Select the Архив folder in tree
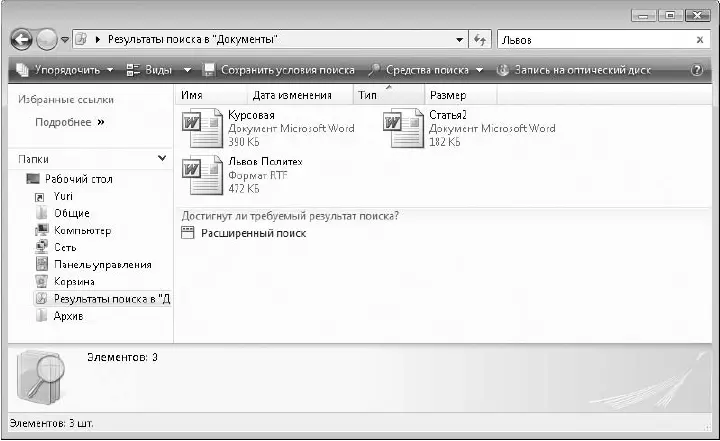The height and width of the screenshot is (441, 720). 67,315
